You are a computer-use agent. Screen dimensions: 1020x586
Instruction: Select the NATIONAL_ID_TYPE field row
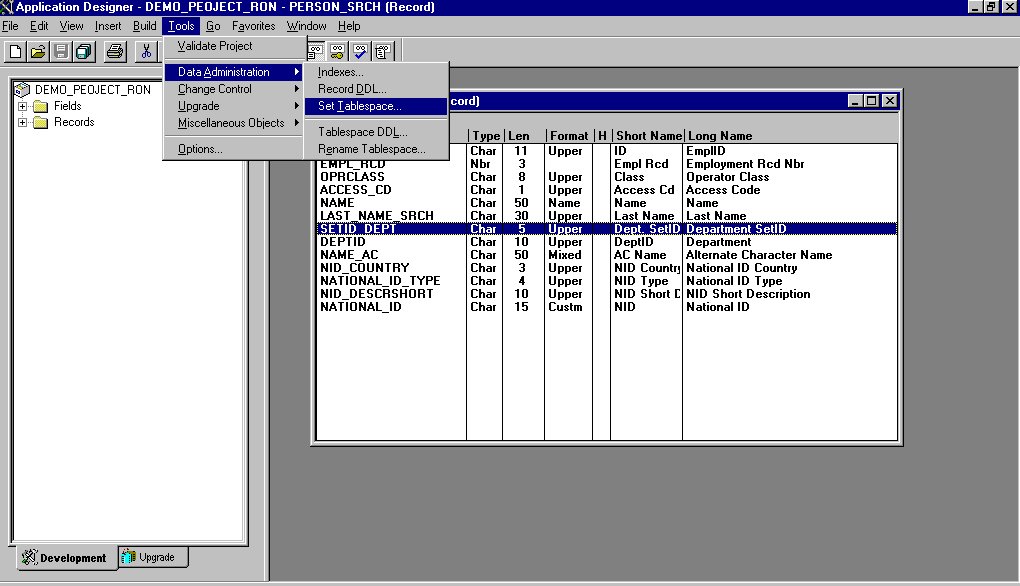point(606,281)
